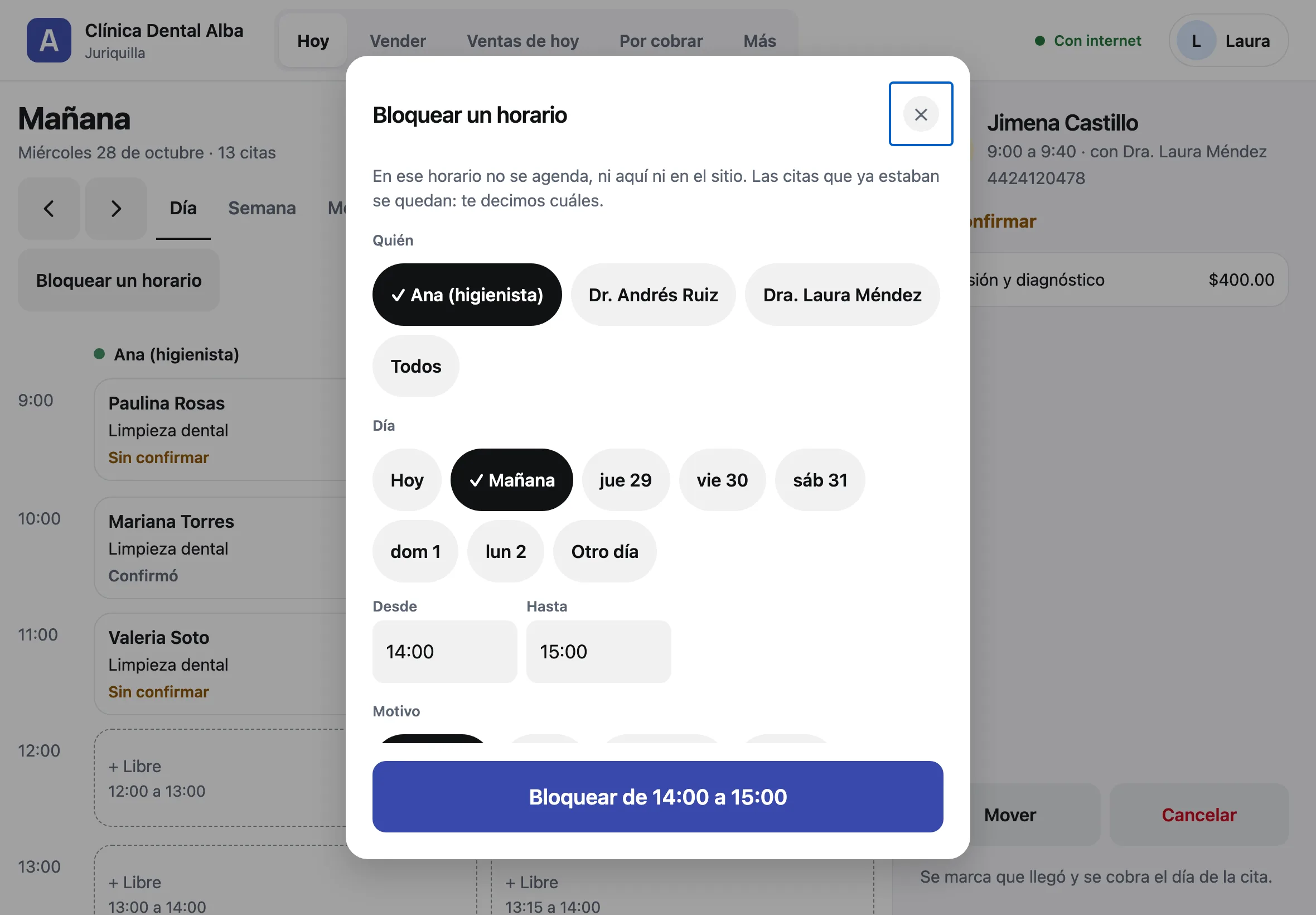Open the Vender tab
The height and width of the screenshot is (915, 1316).
tap(398, 41)
